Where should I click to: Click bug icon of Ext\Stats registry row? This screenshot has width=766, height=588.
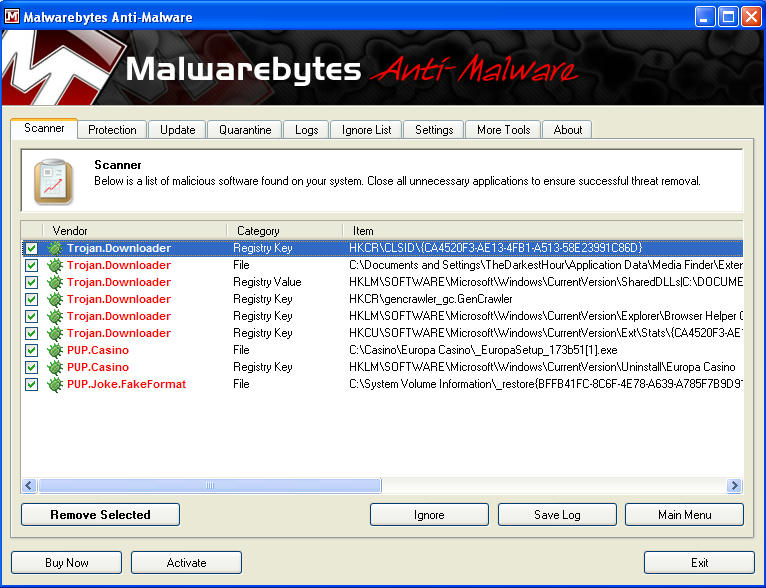(x=55, y=333)
